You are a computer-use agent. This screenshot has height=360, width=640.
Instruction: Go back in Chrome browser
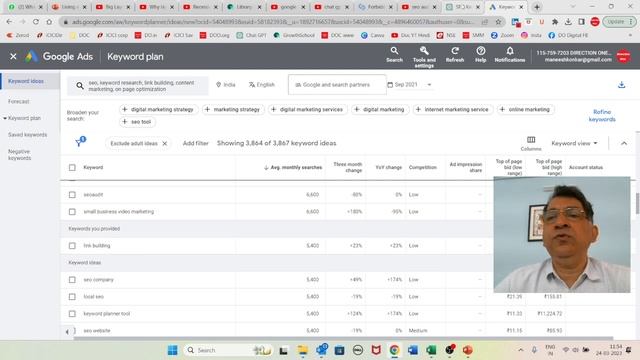tap(9, 22)
